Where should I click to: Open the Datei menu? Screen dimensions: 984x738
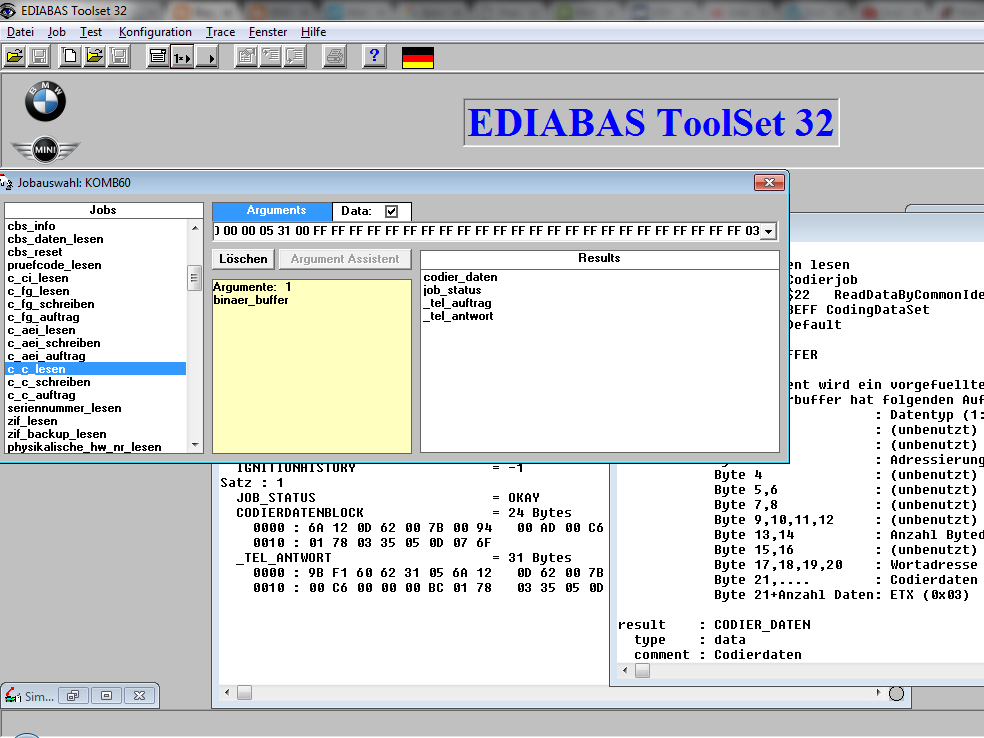tap(20, 32)
